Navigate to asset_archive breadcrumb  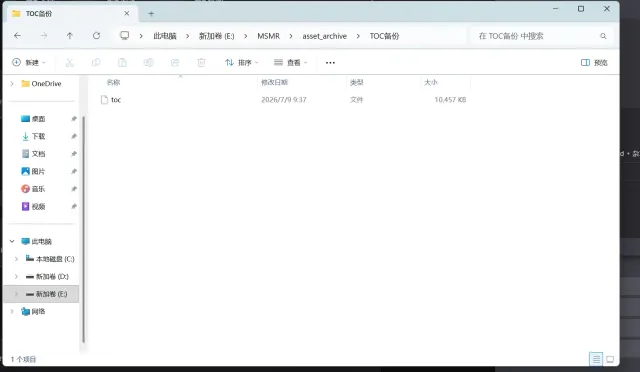(324, 36)
